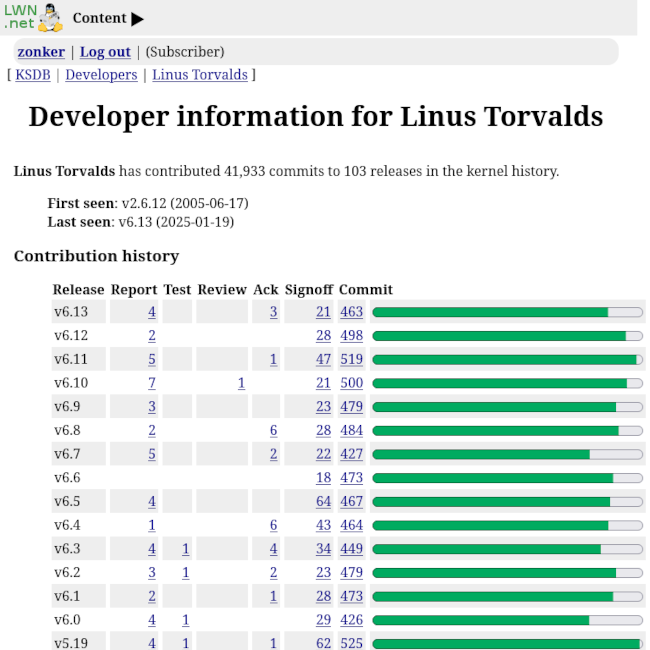Open the zonker account link

41,52
